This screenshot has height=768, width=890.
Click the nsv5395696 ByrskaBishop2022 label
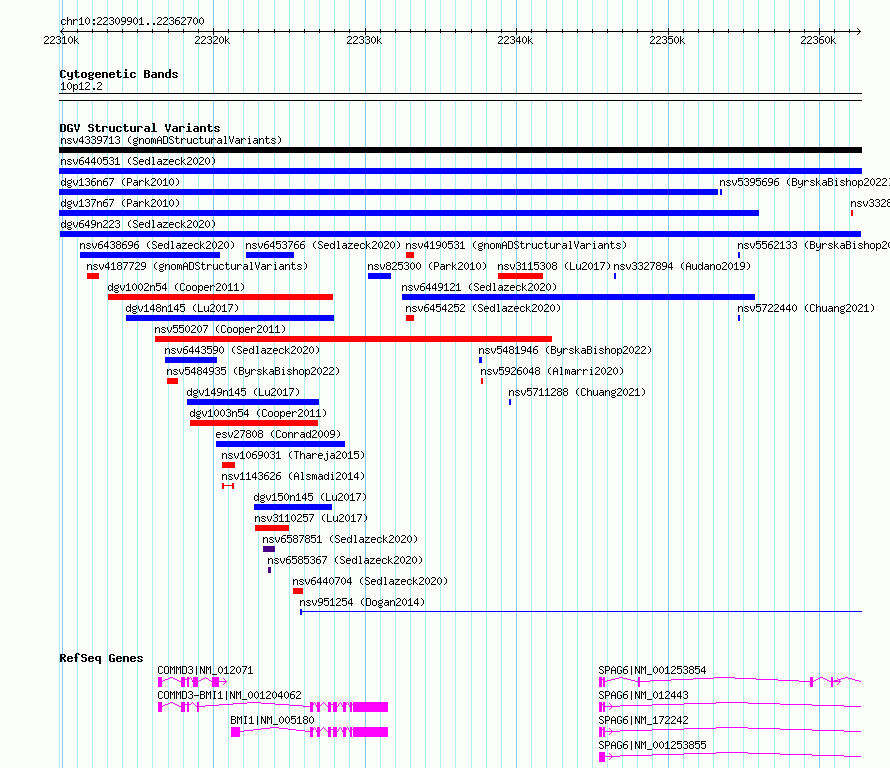tap(804, 182)
